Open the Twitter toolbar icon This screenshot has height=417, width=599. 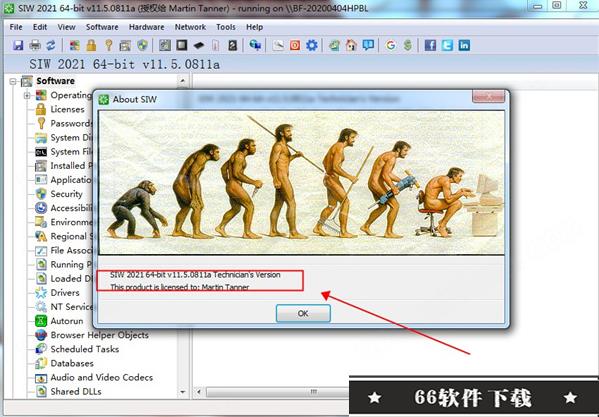(x=447, y=45)
